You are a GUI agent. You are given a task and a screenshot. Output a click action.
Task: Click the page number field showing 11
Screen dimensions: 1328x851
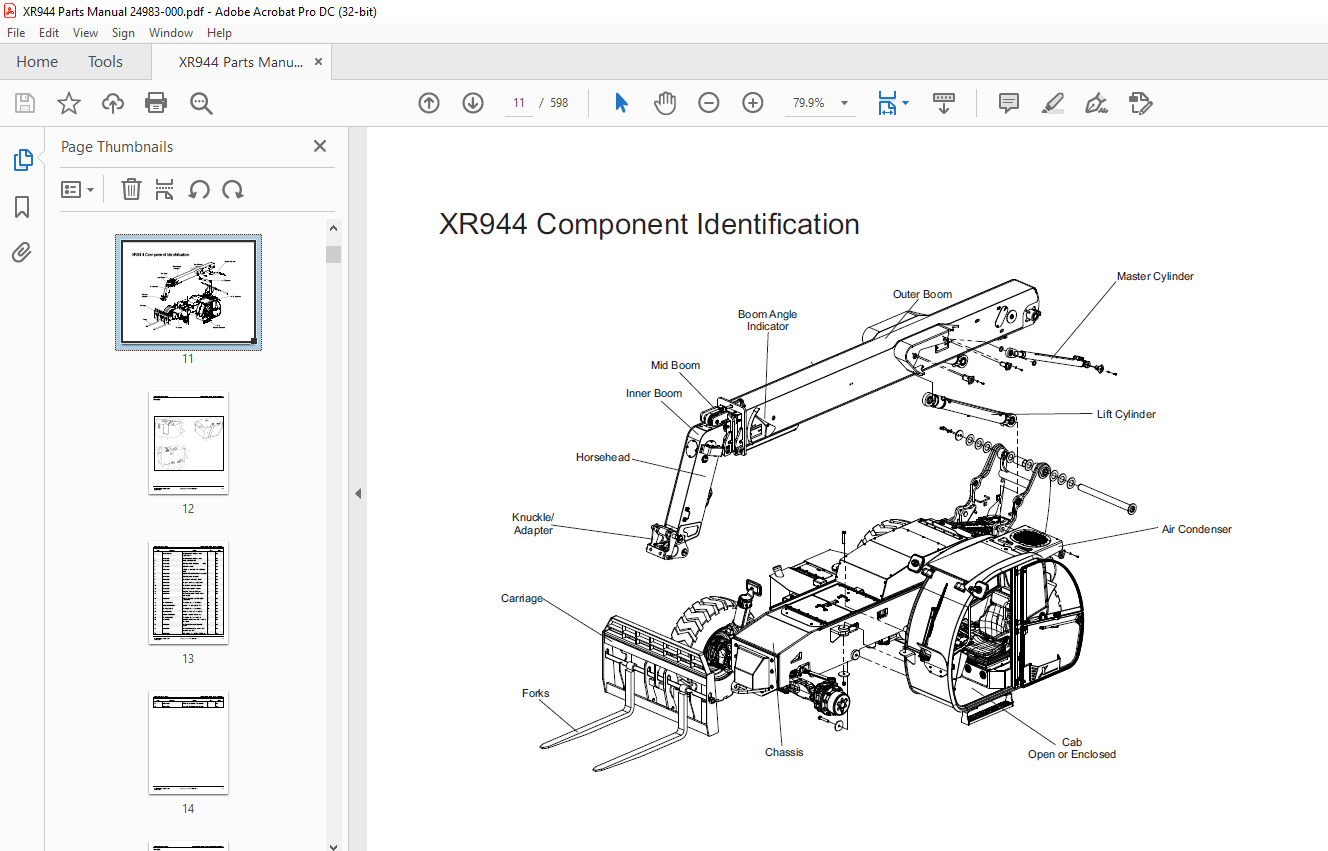(x=519, y=103)
